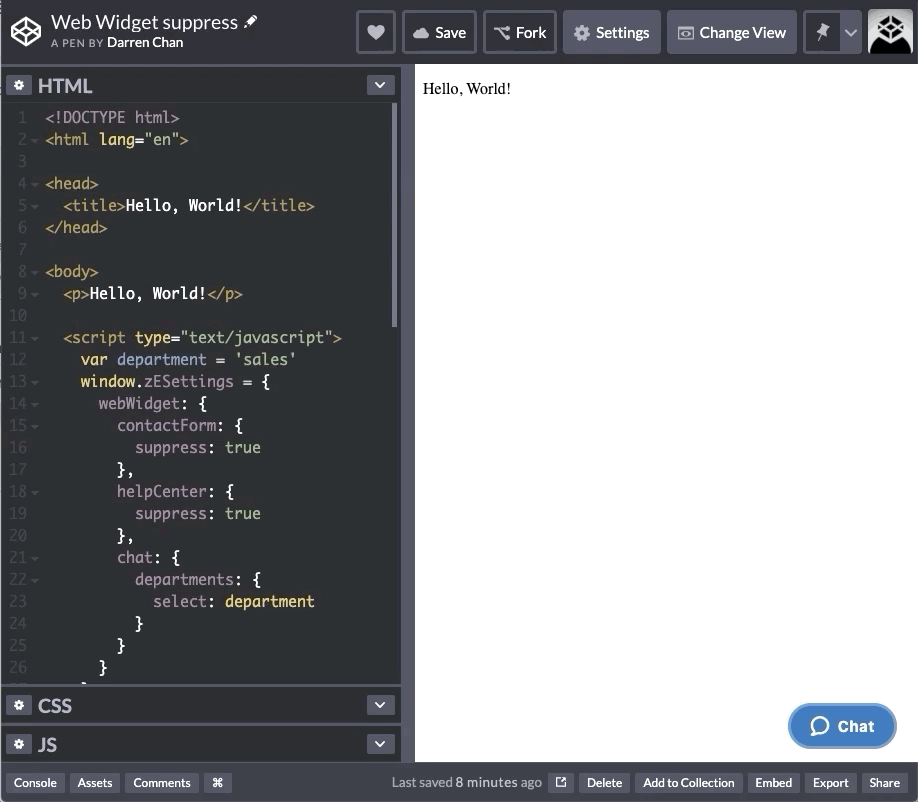Open the user avatar menu
This screenshot has width=918, height=802.
point(890,32)
